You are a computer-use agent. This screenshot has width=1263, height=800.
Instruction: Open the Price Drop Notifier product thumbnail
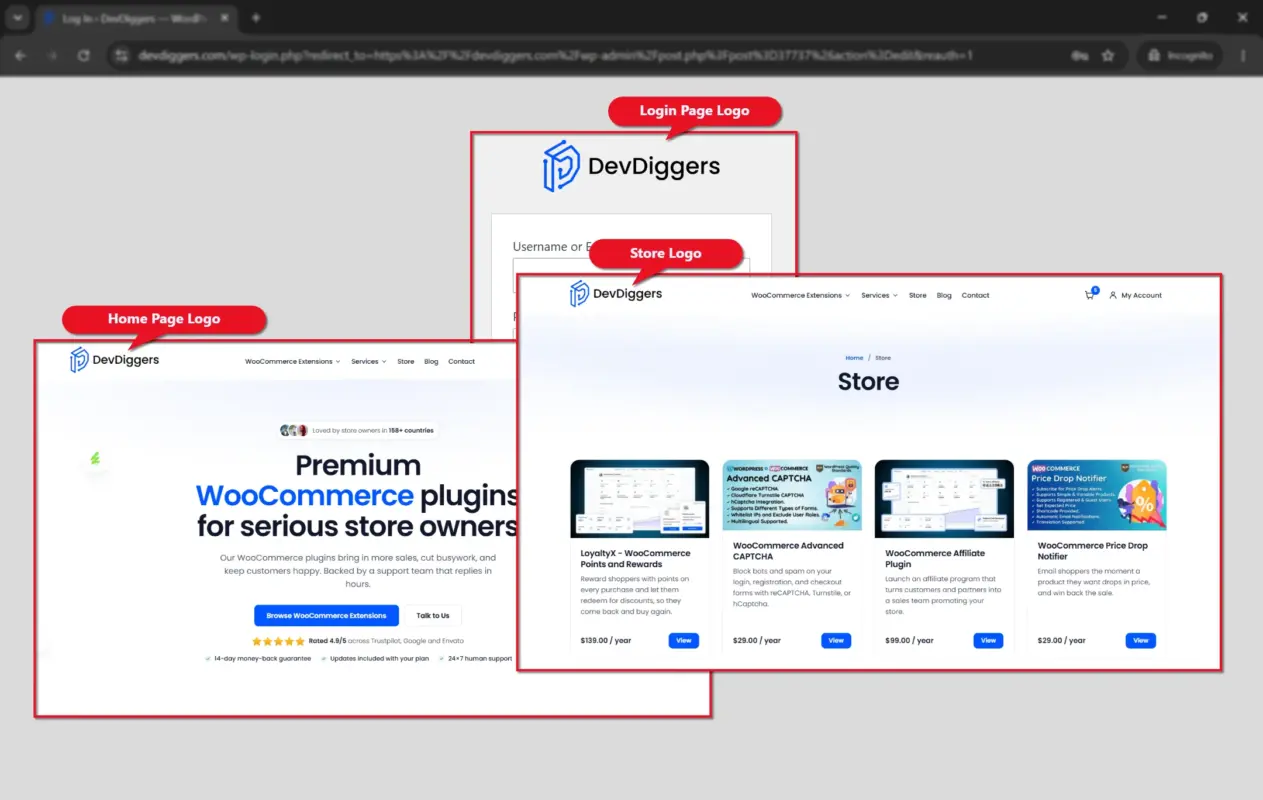pyautogui.click(x=1097, y=495)
